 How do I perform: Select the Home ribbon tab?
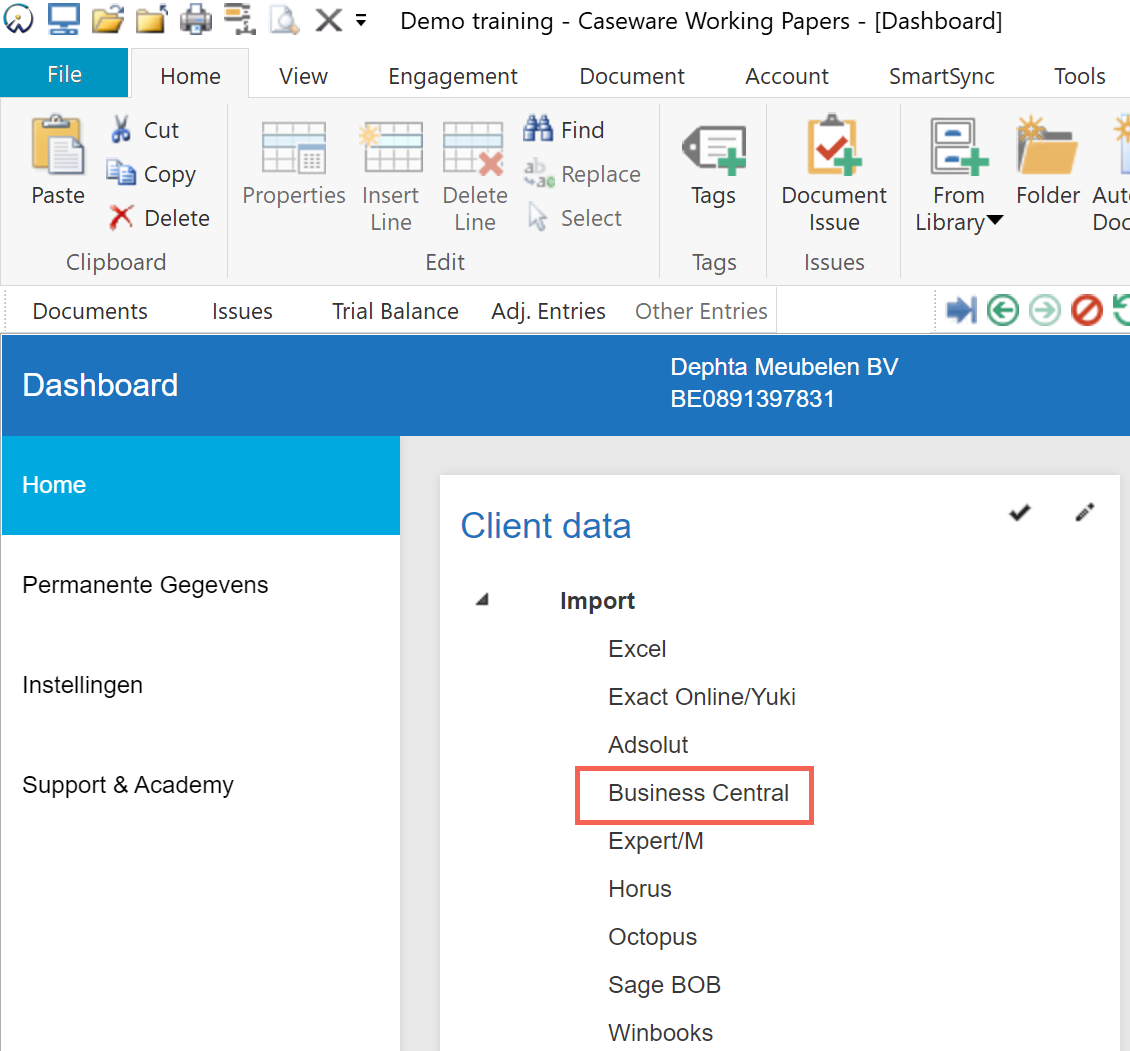pyautogui.click(x=190, y=76)
